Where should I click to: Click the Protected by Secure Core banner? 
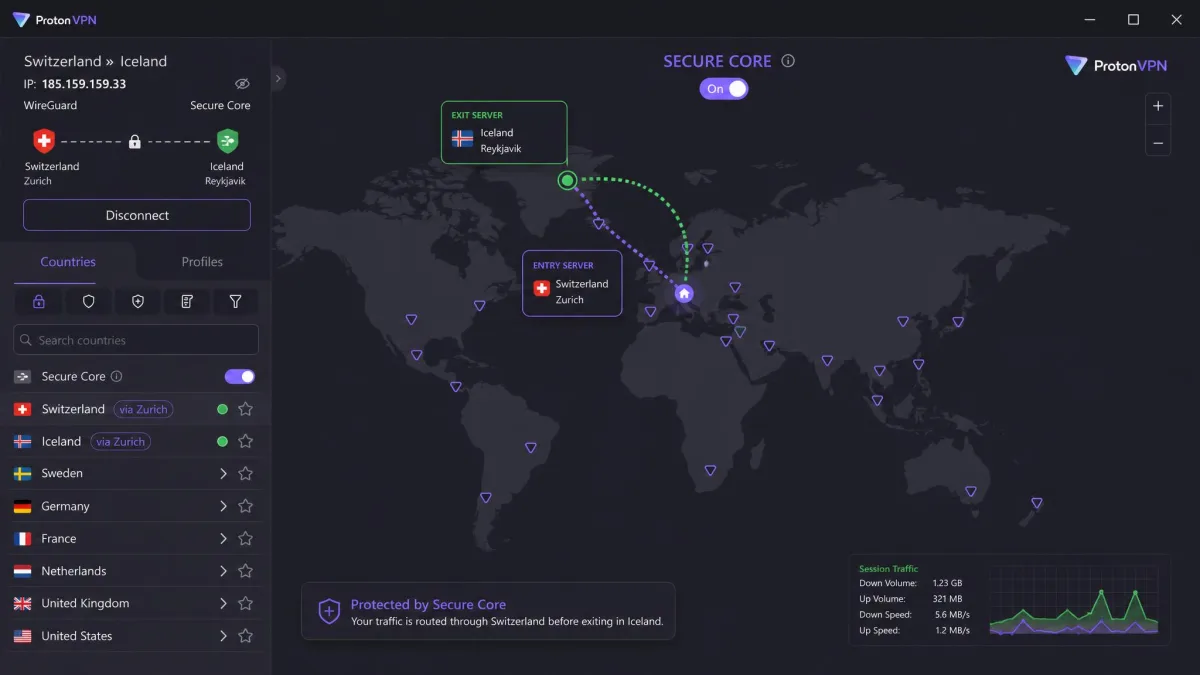(x=488, y=612)
